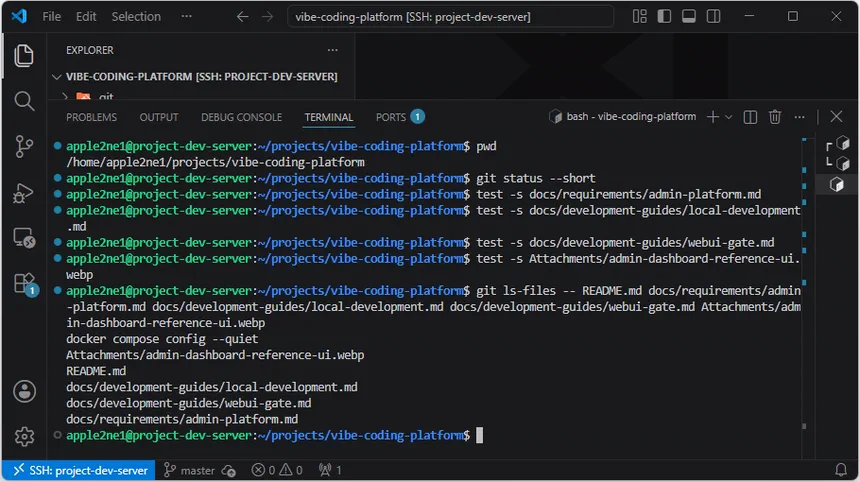The width and height of the screenshot is (860, 482).
Task: Open the errors and warnings status item
Action: 277,470
